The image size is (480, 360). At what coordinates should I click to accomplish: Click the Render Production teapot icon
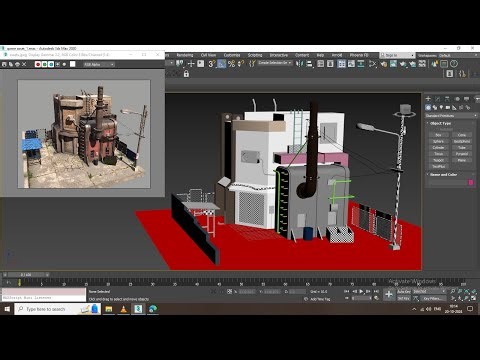pyautogui.click(x=403, y=63)
